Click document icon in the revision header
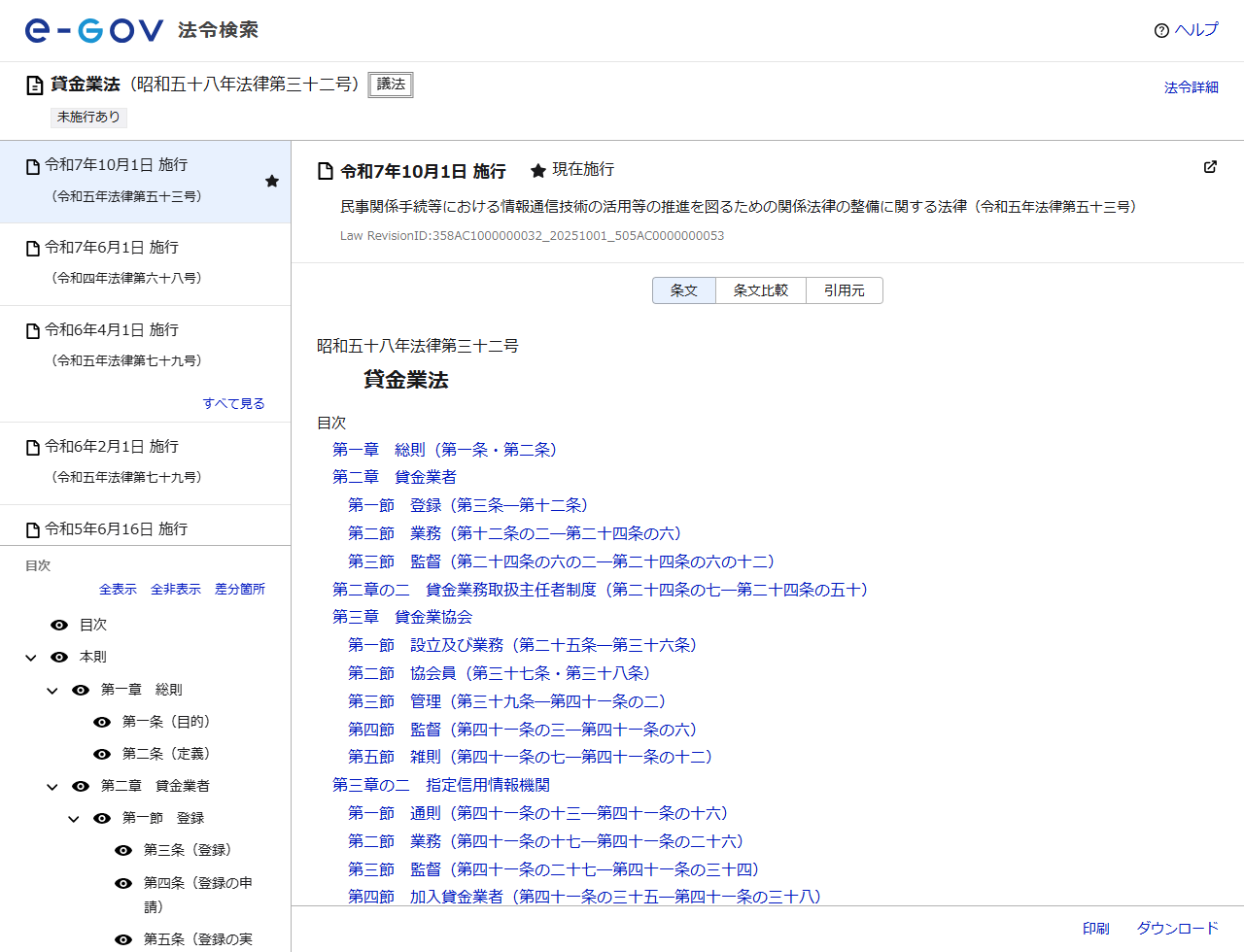Image resolution: width=1244 pixels, height=952 pixels. pyautogui.click(x=327, y=172)
